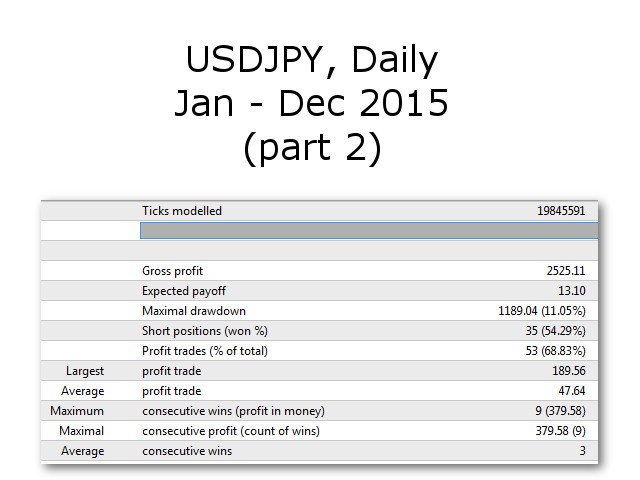
Task: Click the gray modelling quality bar
Action: [369, 231]
